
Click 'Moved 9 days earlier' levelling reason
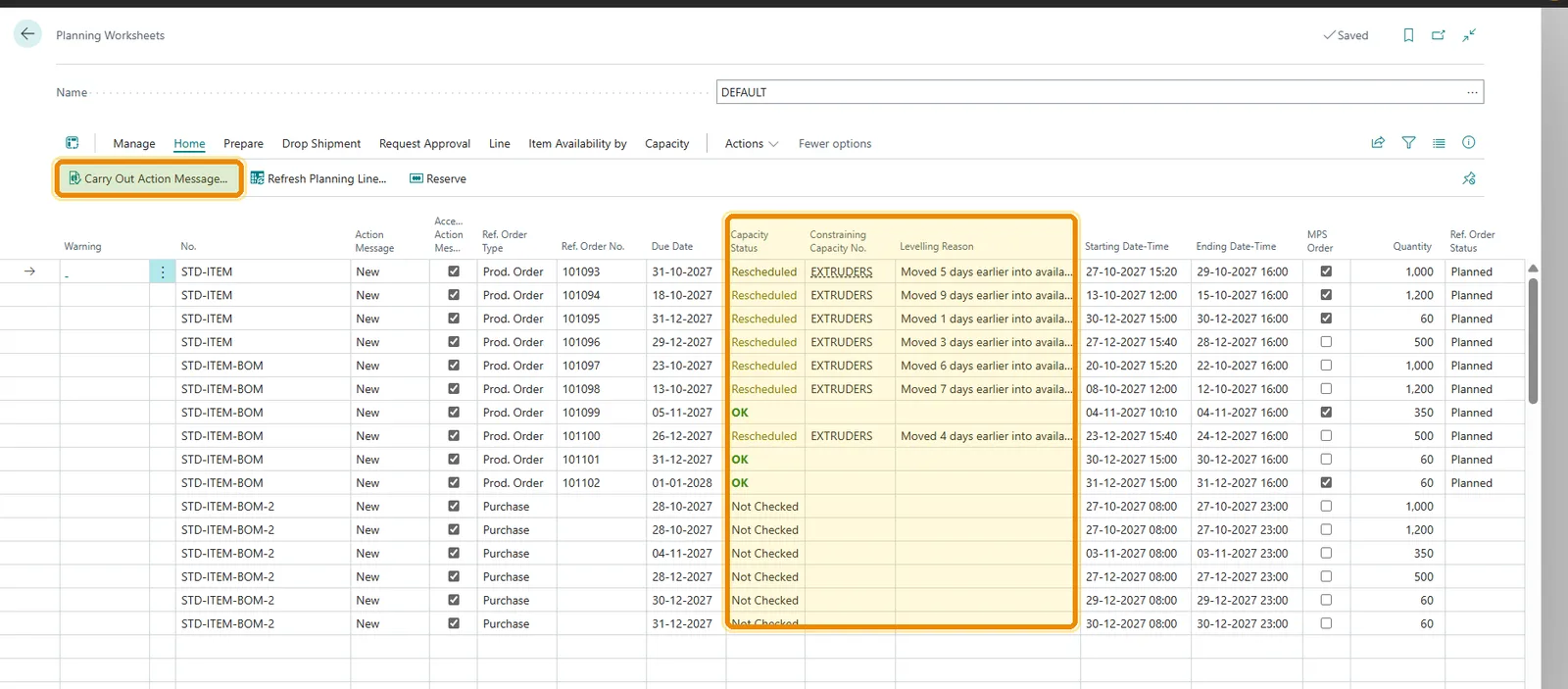point(986,295)
